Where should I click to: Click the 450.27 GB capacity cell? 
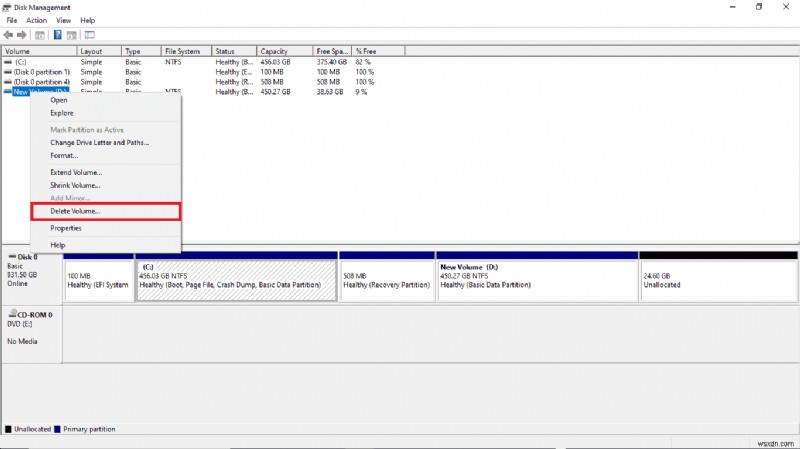pos(276,92)
